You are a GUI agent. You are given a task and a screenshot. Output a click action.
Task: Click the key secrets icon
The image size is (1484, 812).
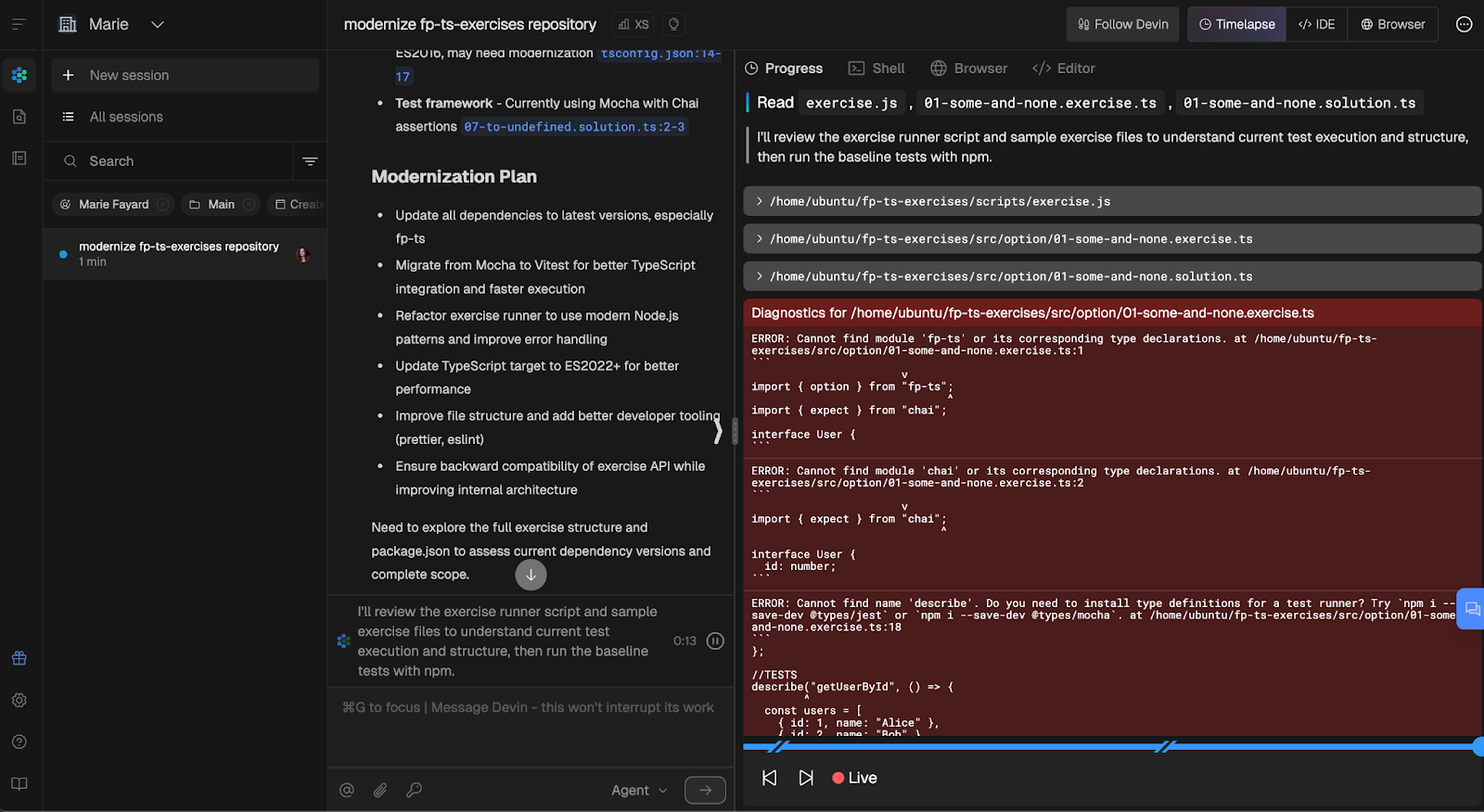pyautogui.click(x=415, y=790)
